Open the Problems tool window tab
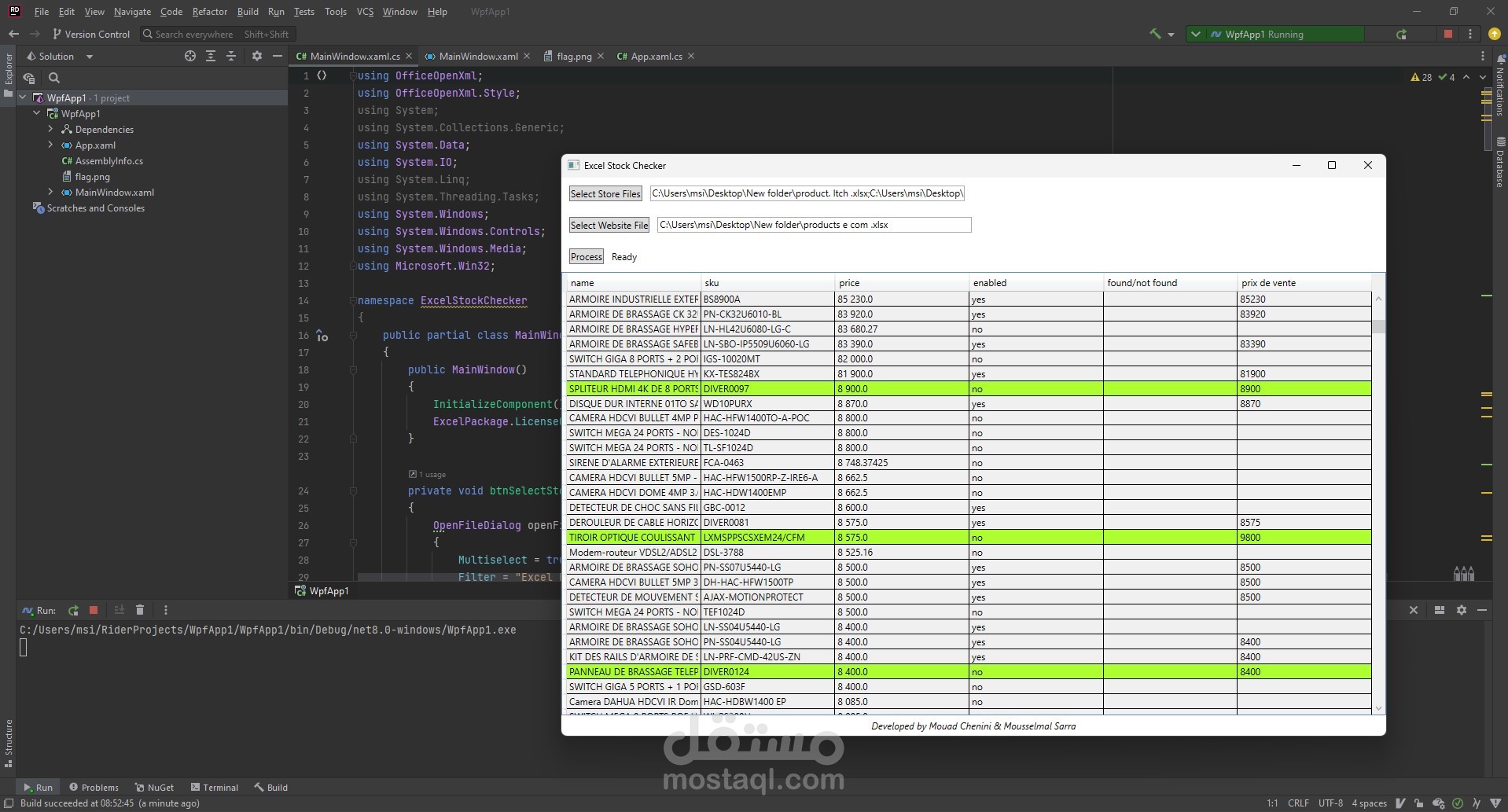This screenshot has width=1508, height=812. 94,787
